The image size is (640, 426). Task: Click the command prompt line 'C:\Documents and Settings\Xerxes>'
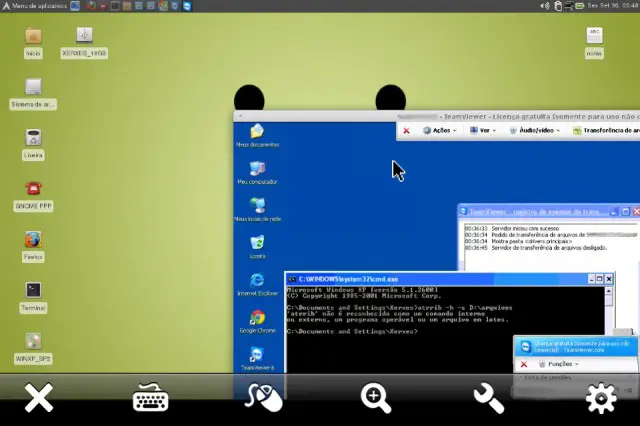[x=352, y=331]
